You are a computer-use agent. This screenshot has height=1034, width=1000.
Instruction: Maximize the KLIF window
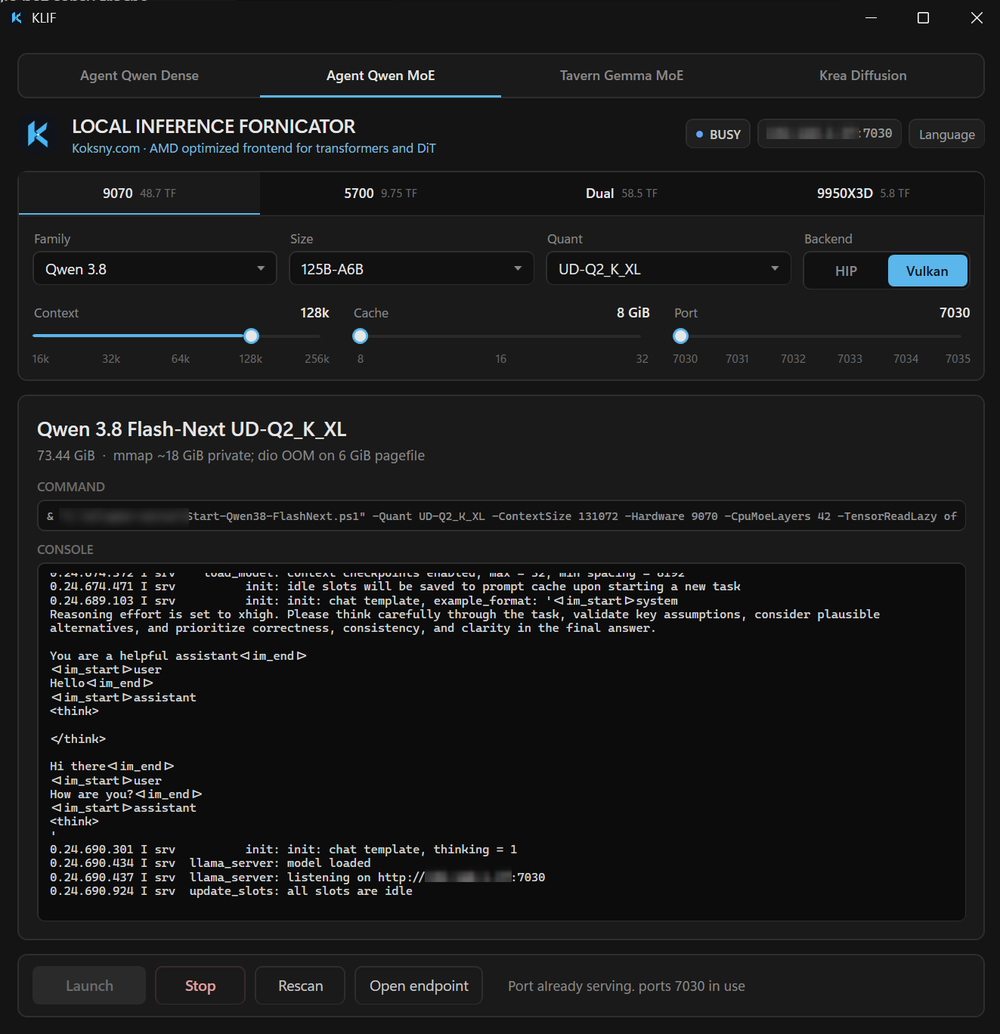[x=923, y=18]
